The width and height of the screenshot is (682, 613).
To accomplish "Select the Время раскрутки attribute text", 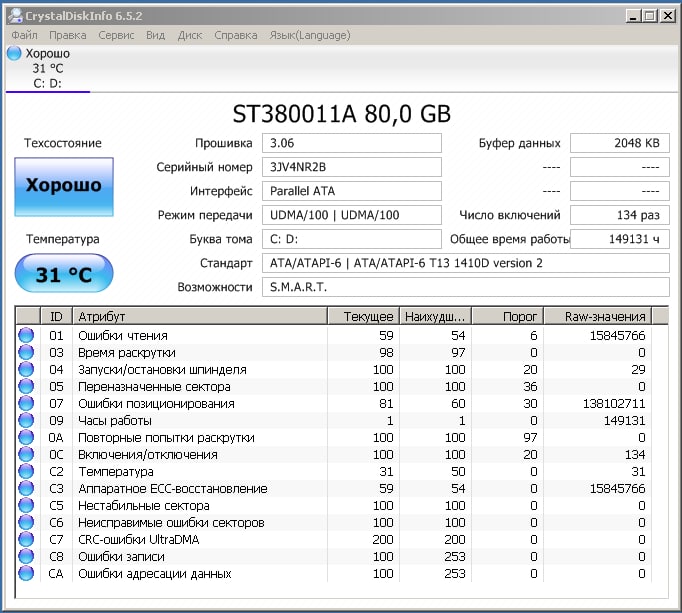I will coord(127,352).
